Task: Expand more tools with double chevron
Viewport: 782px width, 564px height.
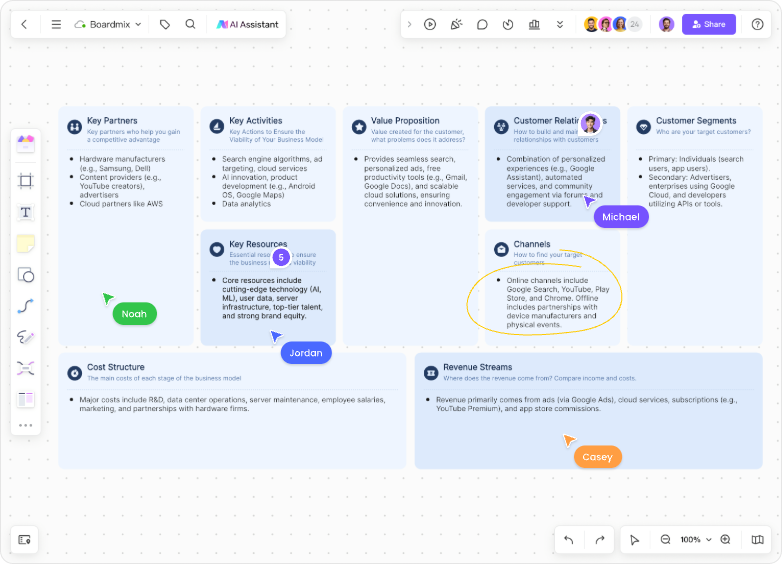Action: click(560, 24)
